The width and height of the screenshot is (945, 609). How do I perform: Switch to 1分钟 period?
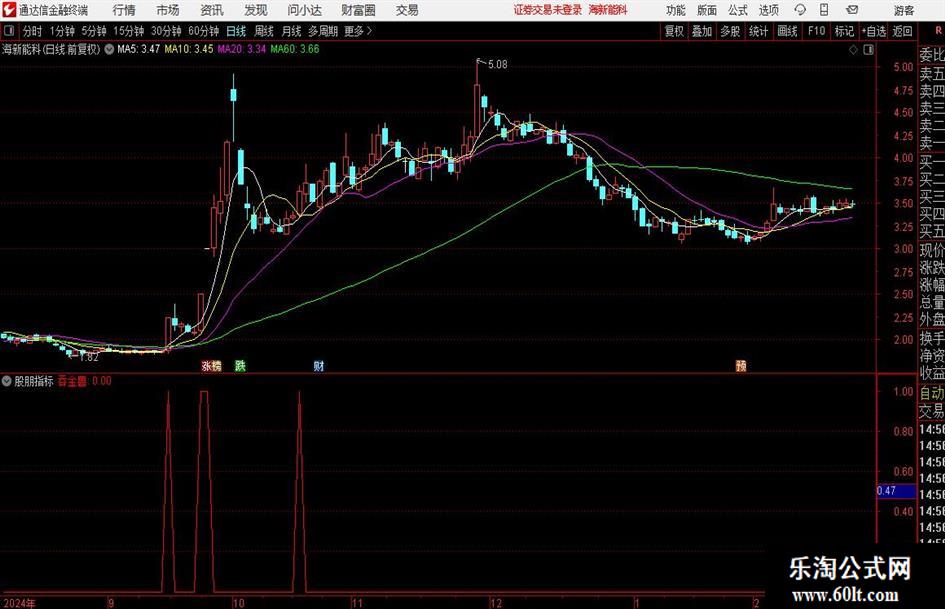pyautogui.click(x=62, y=31)
